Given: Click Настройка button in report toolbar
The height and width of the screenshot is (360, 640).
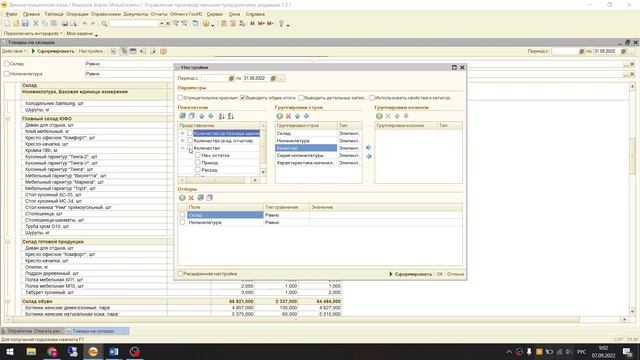Looking at the screenshot, I should click(x=91, y=51).
